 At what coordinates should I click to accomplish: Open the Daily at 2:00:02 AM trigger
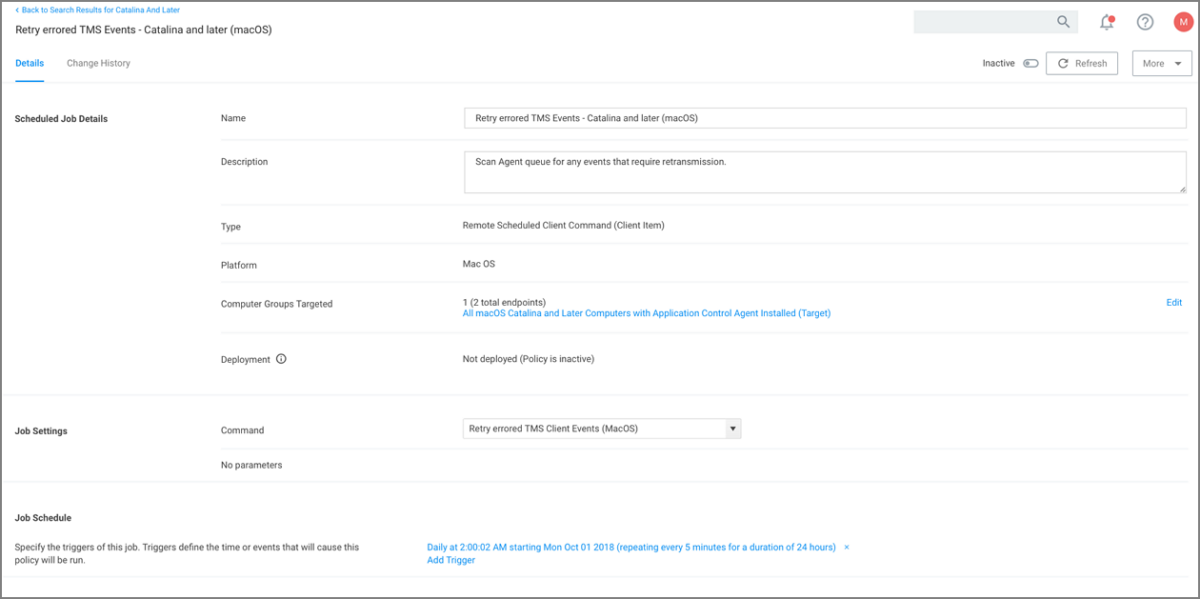[630, 547]
